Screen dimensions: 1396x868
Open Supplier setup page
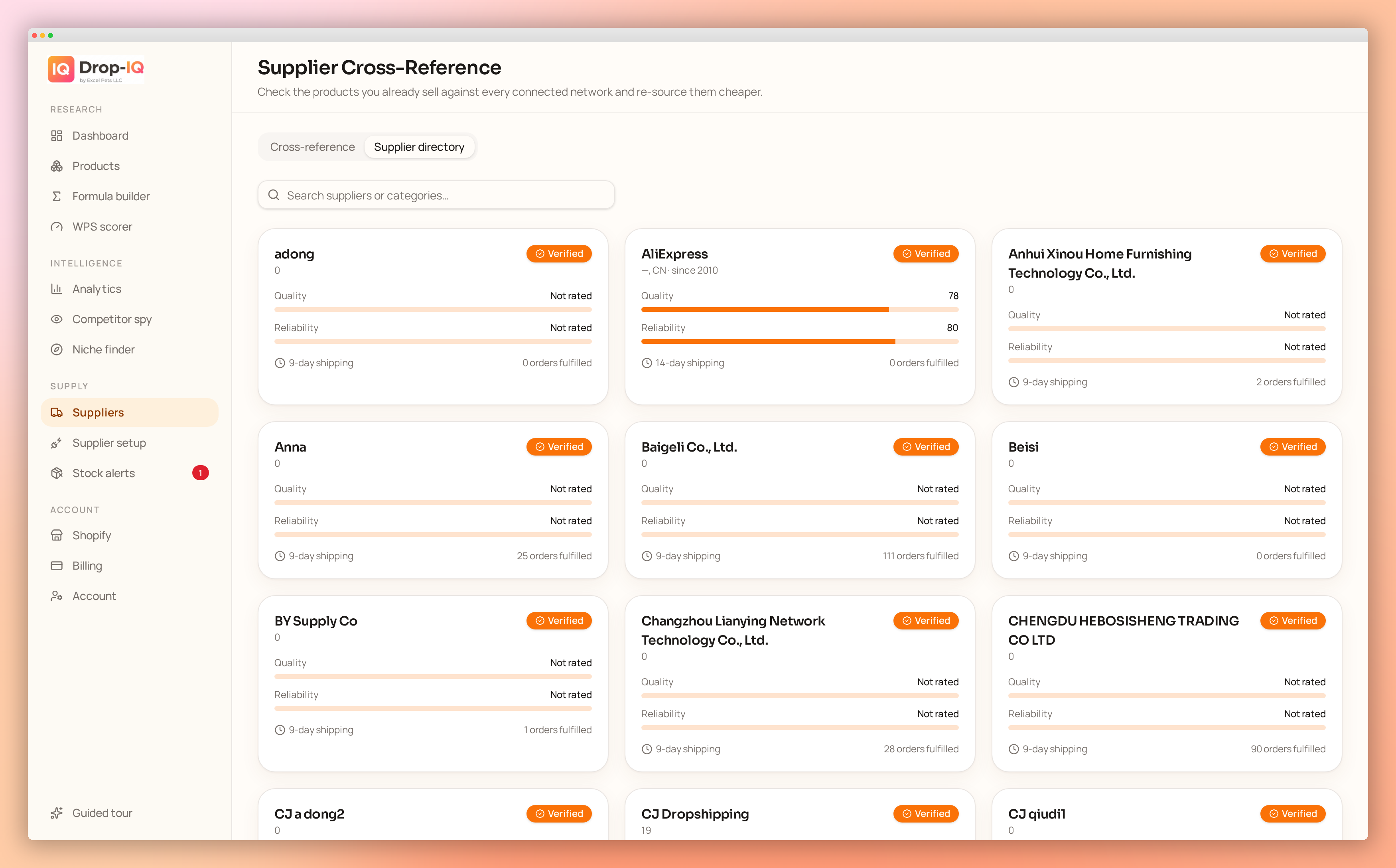(x=129, y=443)
